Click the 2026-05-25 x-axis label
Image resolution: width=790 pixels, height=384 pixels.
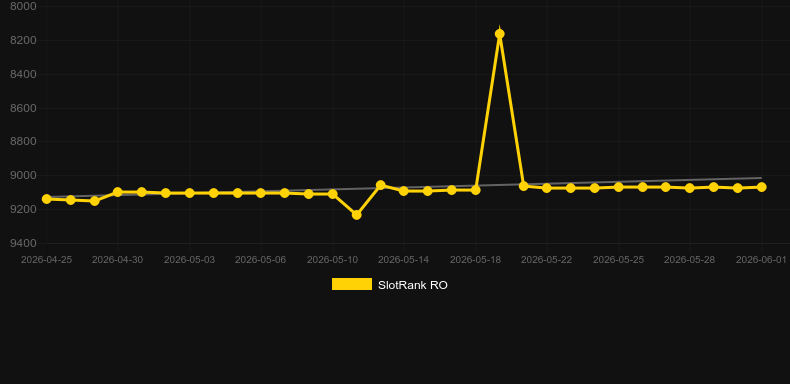pyautogui.click(x=619, y=260)
